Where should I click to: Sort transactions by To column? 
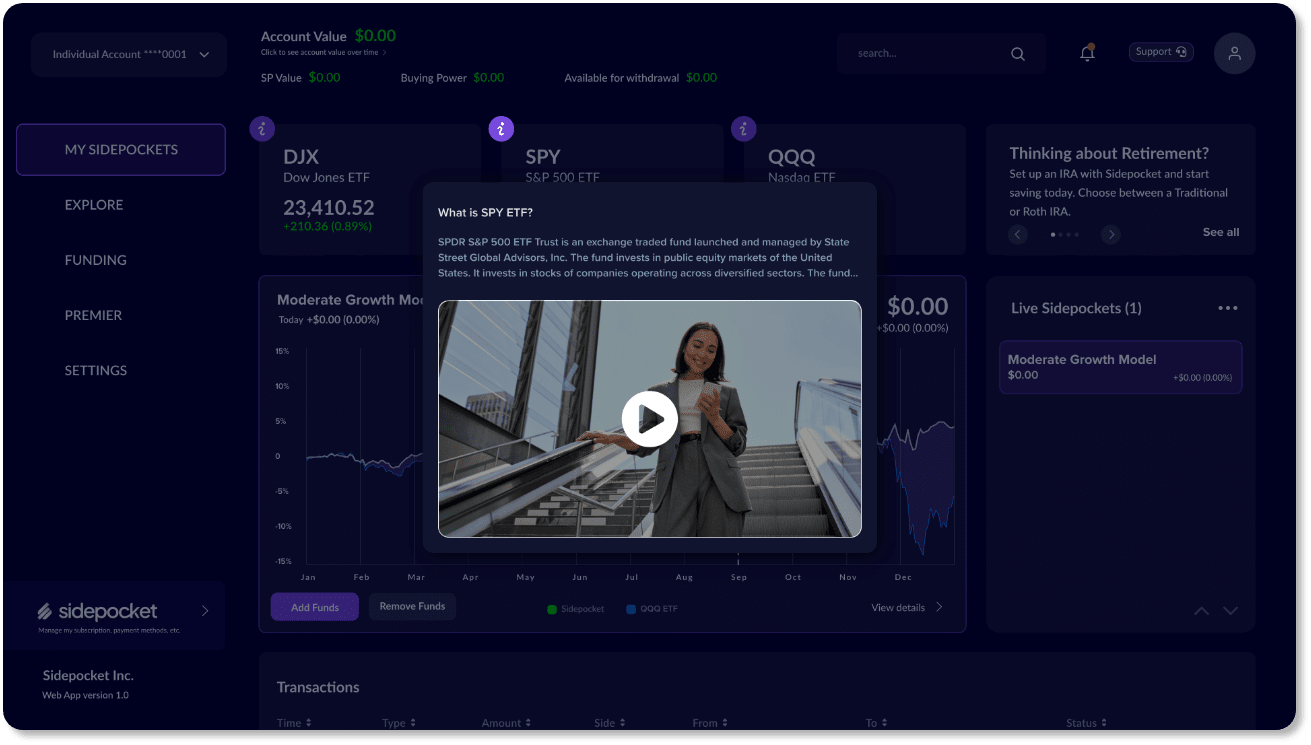pyautogui.click(x=876, y=723)
